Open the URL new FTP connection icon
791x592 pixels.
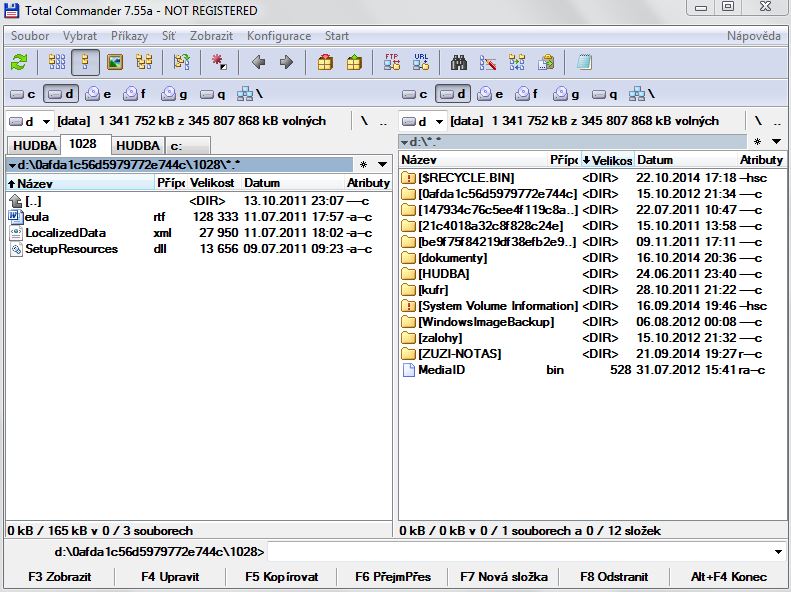click(421, 63)
